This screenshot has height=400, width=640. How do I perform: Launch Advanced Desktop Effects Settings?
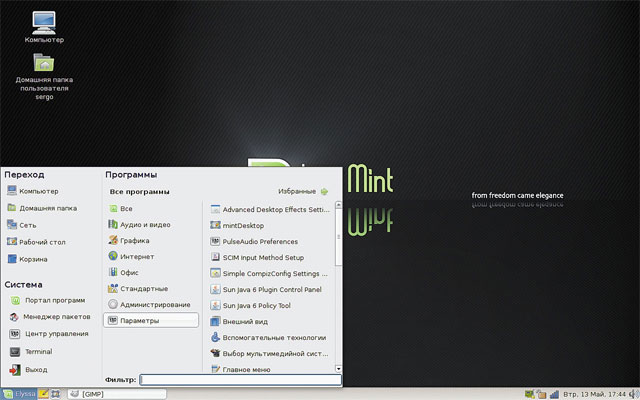click(x=270, y=209)
